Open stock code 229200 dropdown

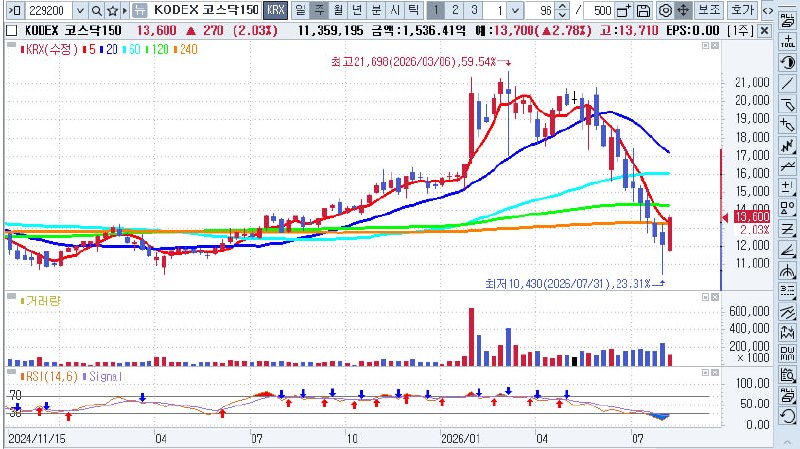(x=80, y=10)
